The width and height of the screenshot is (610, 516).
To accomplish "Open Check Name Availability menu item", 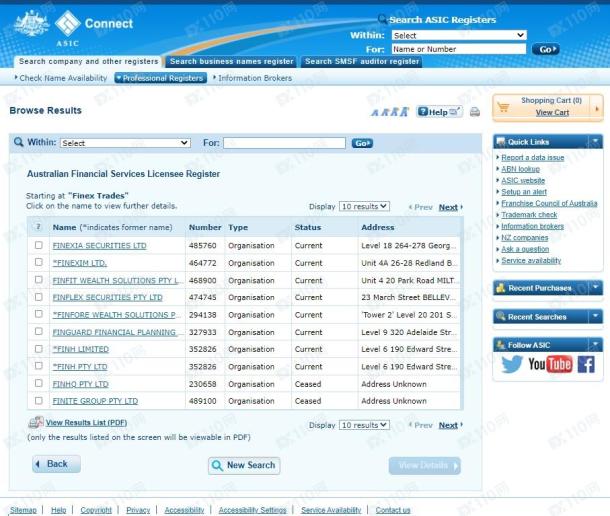I will [x=61, y=78].
